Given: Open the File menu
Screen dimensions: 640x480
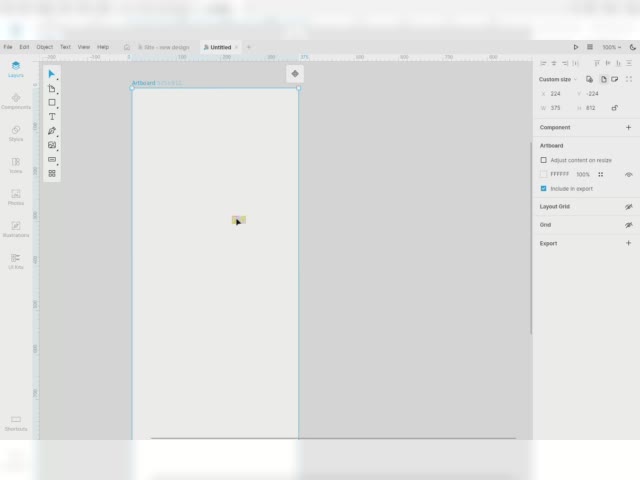Looking at the screenshot, I should pos(8,47).
